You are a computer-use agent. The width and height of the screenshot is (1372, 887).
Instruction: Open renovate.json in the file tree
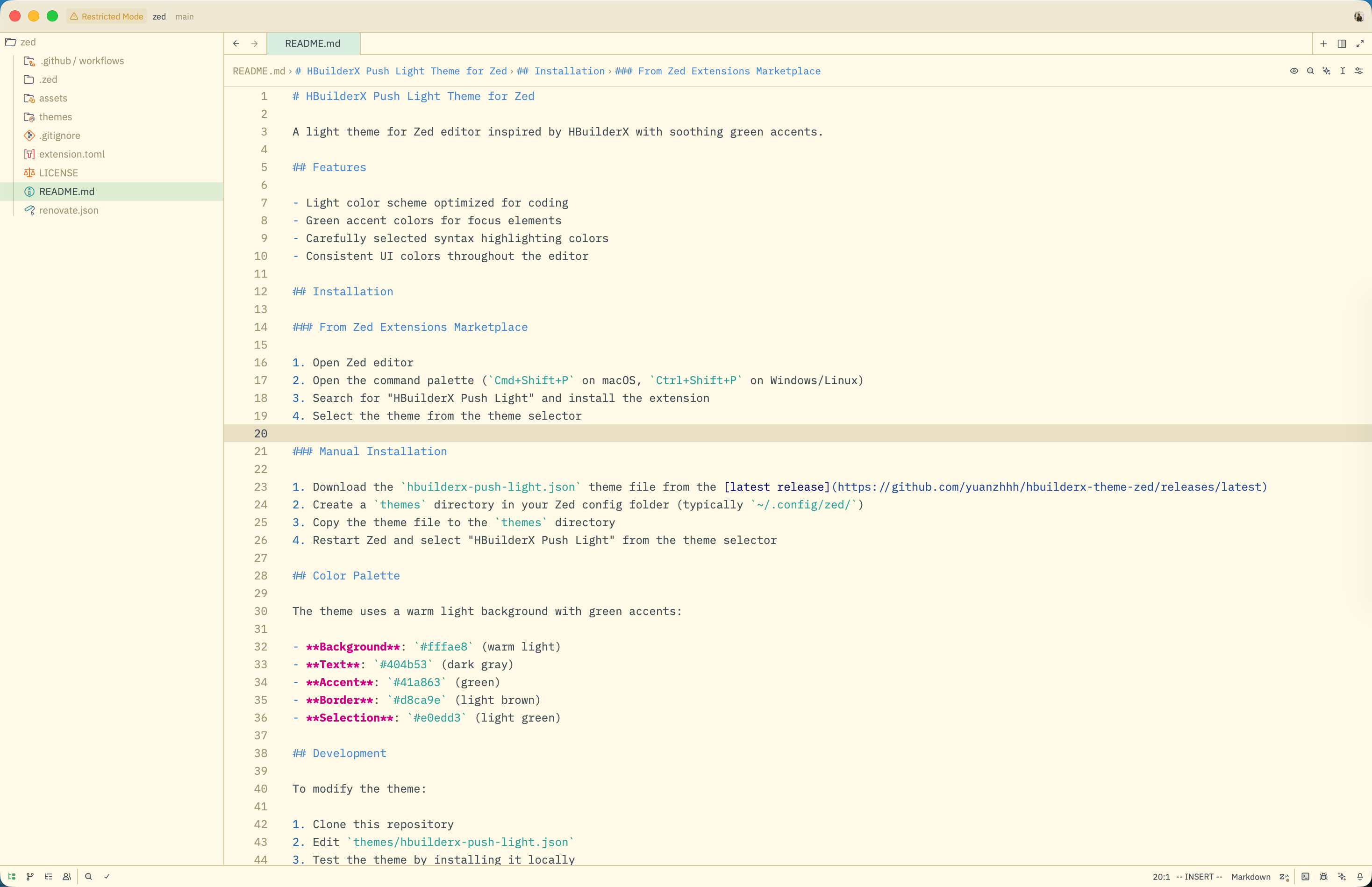112,210
